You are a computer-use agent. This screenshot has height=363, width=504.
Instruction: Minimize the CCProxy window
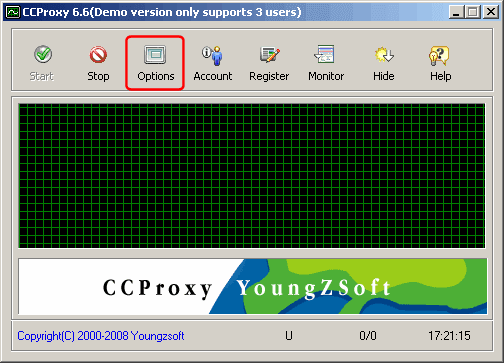(457, 12)
